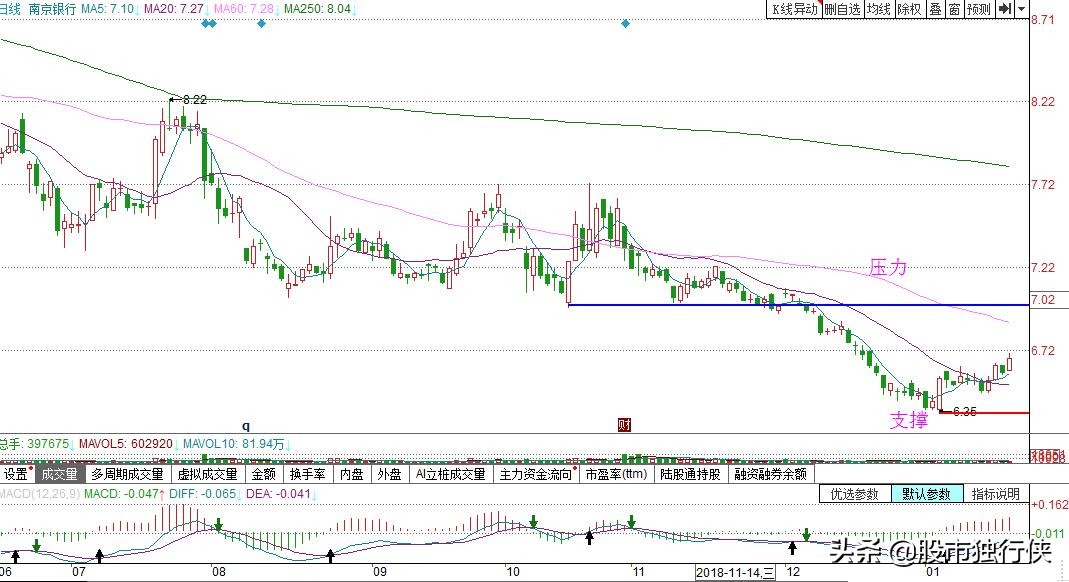Switch to 多周期成交量 tab
This screenshot has height=582, width=1069.
pyautogui.click(x=127, y=474)
